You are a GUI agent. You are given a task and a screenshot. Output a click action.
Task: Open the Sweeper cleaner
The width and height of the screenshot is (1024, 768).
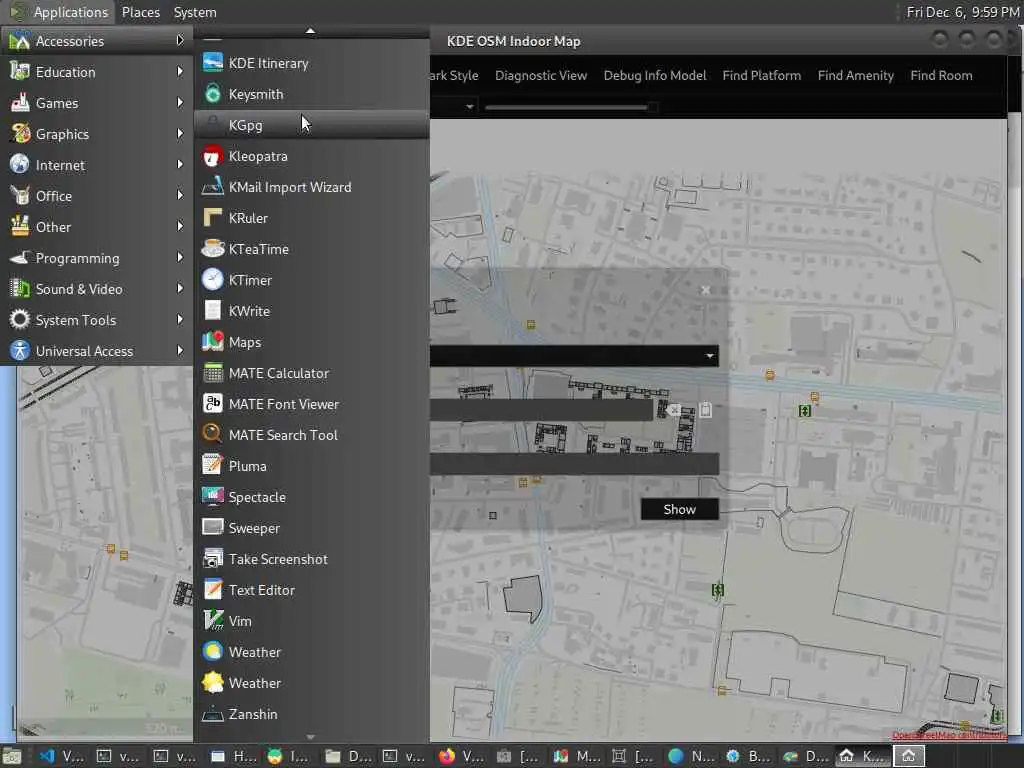(x=312, y=528)
